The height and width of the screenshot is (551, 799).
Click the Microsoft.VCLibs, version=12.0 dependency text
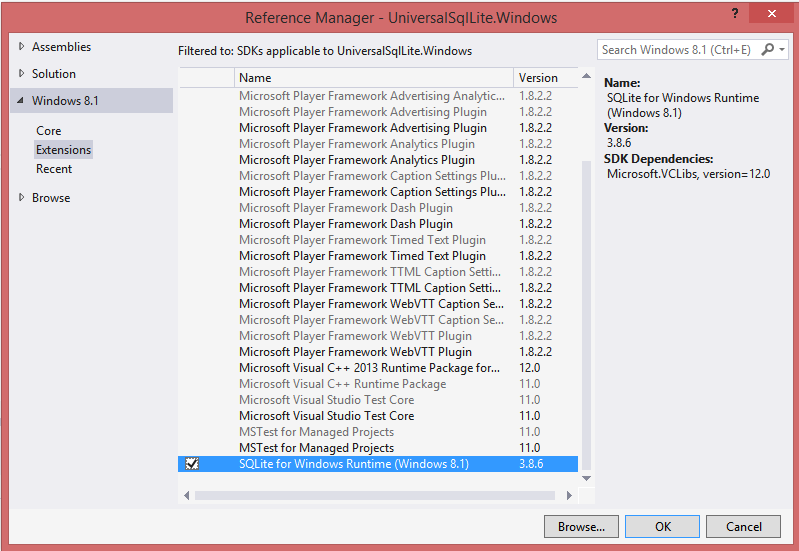point(688,174)
